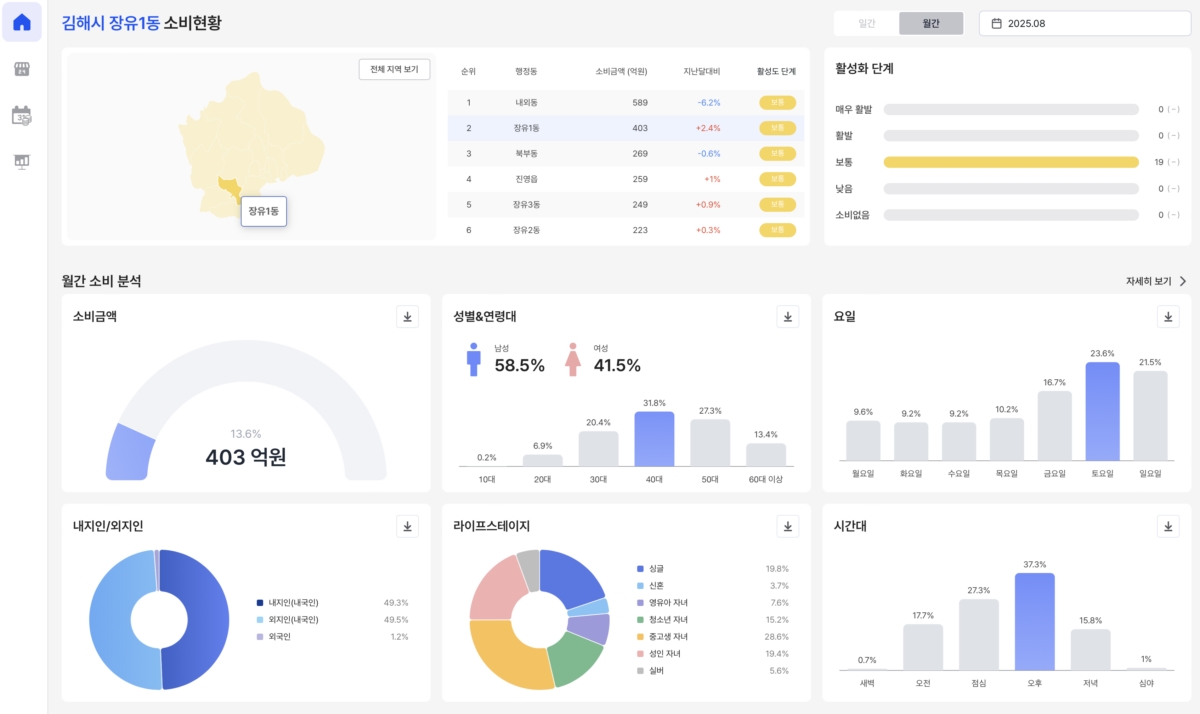Click the calendar icon in the sidebar
1200x714 pixels.
pyautogui.click(x=21, y=115)
